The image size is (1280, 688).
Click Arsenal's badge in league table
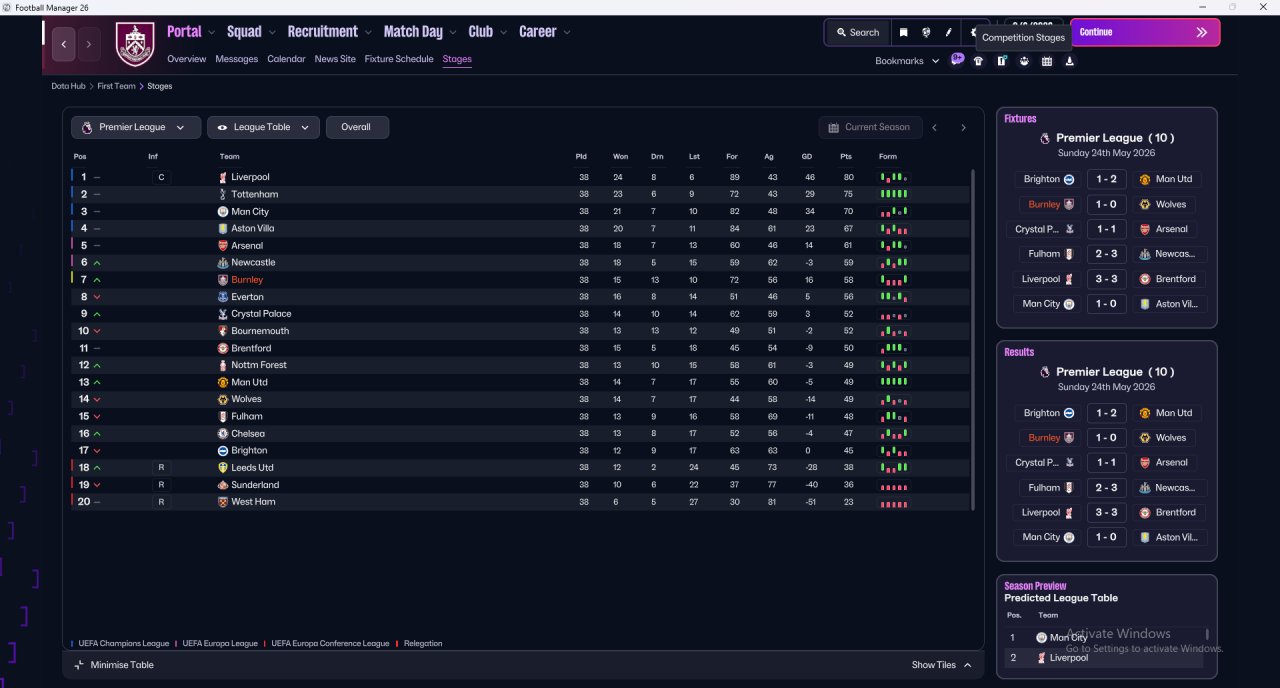(223, 245)
